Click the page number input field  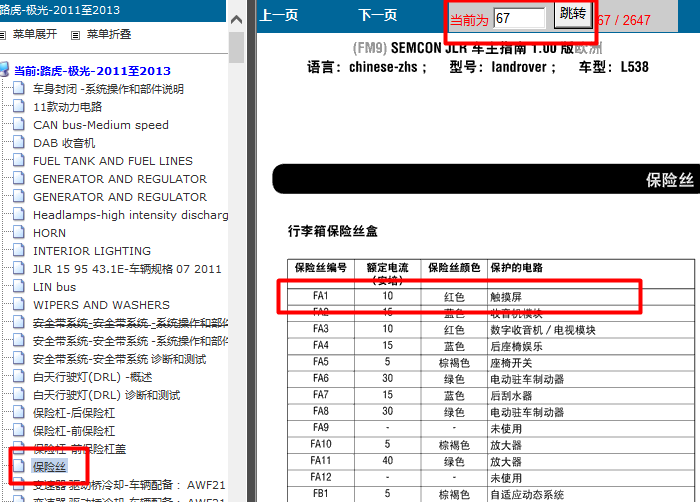tap(519, 18)
